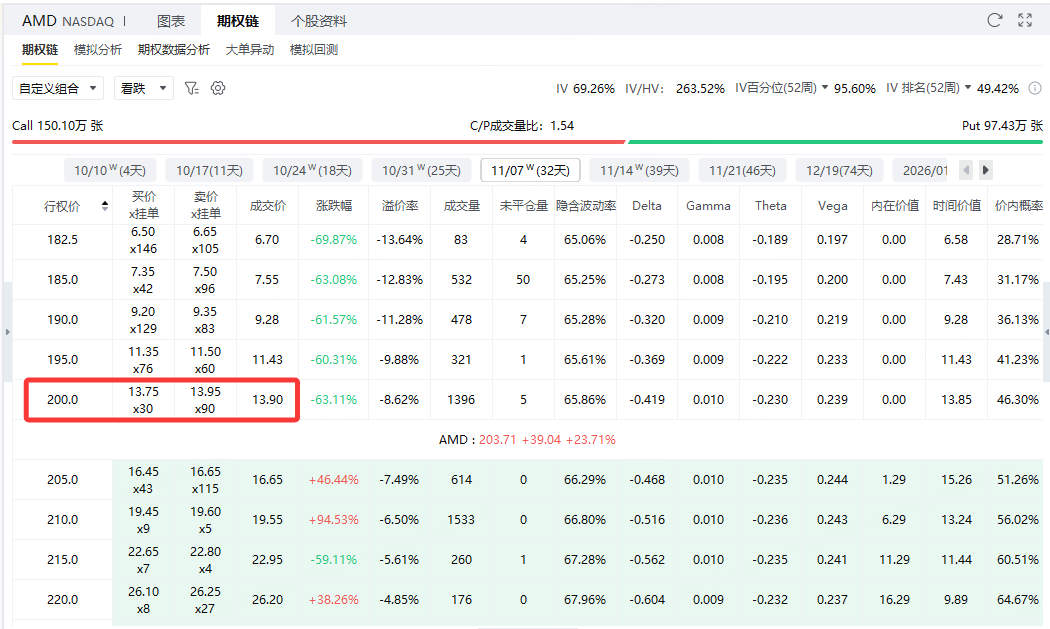Show later expiration dates arrow
The width and height of the screenshot is (1050, 629).
(985, 170)
